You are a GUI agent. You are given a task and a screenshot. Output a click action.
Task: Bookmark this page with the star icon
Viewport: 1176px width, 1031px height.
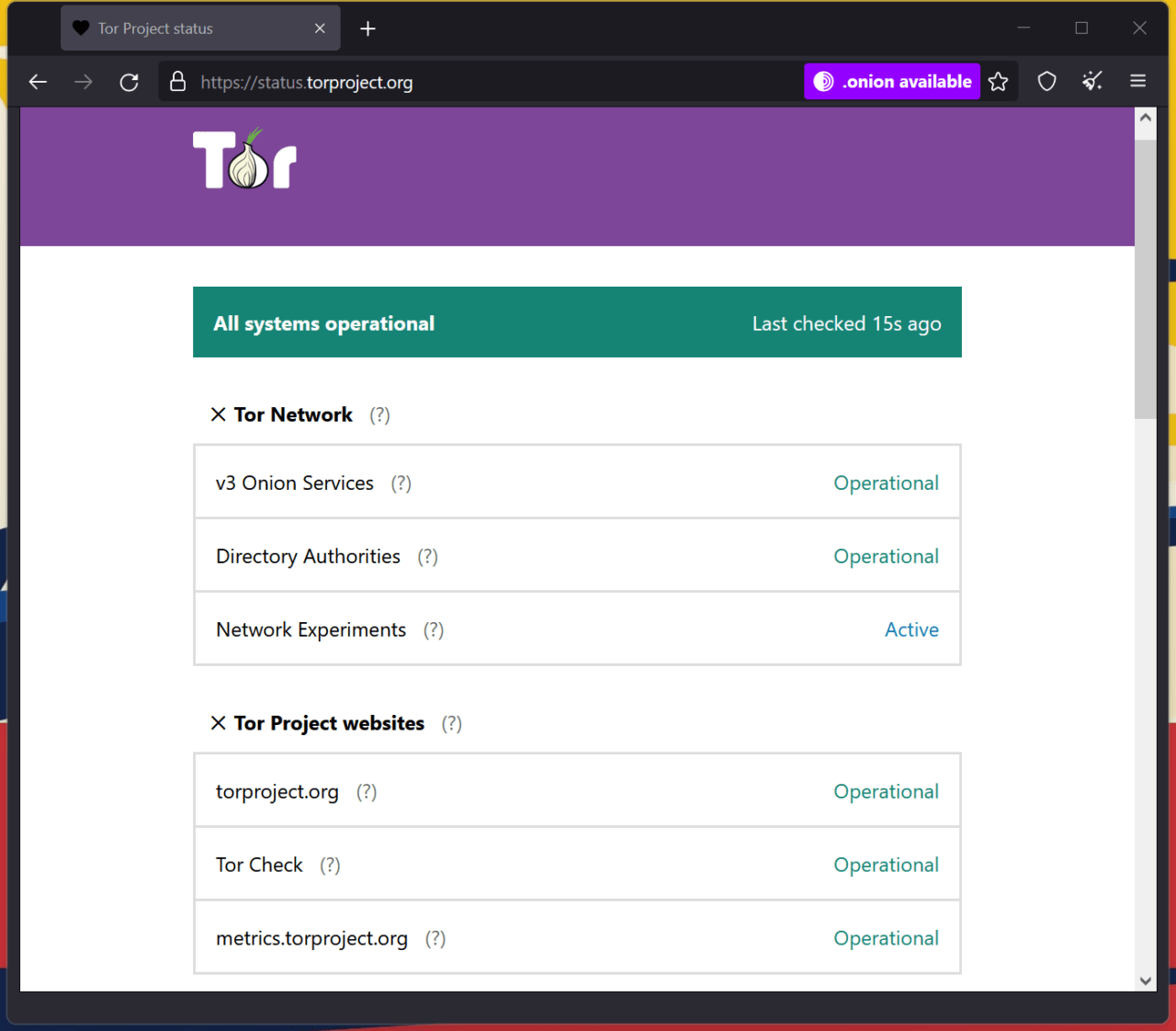pyautogui.click(x=999, y=82)
